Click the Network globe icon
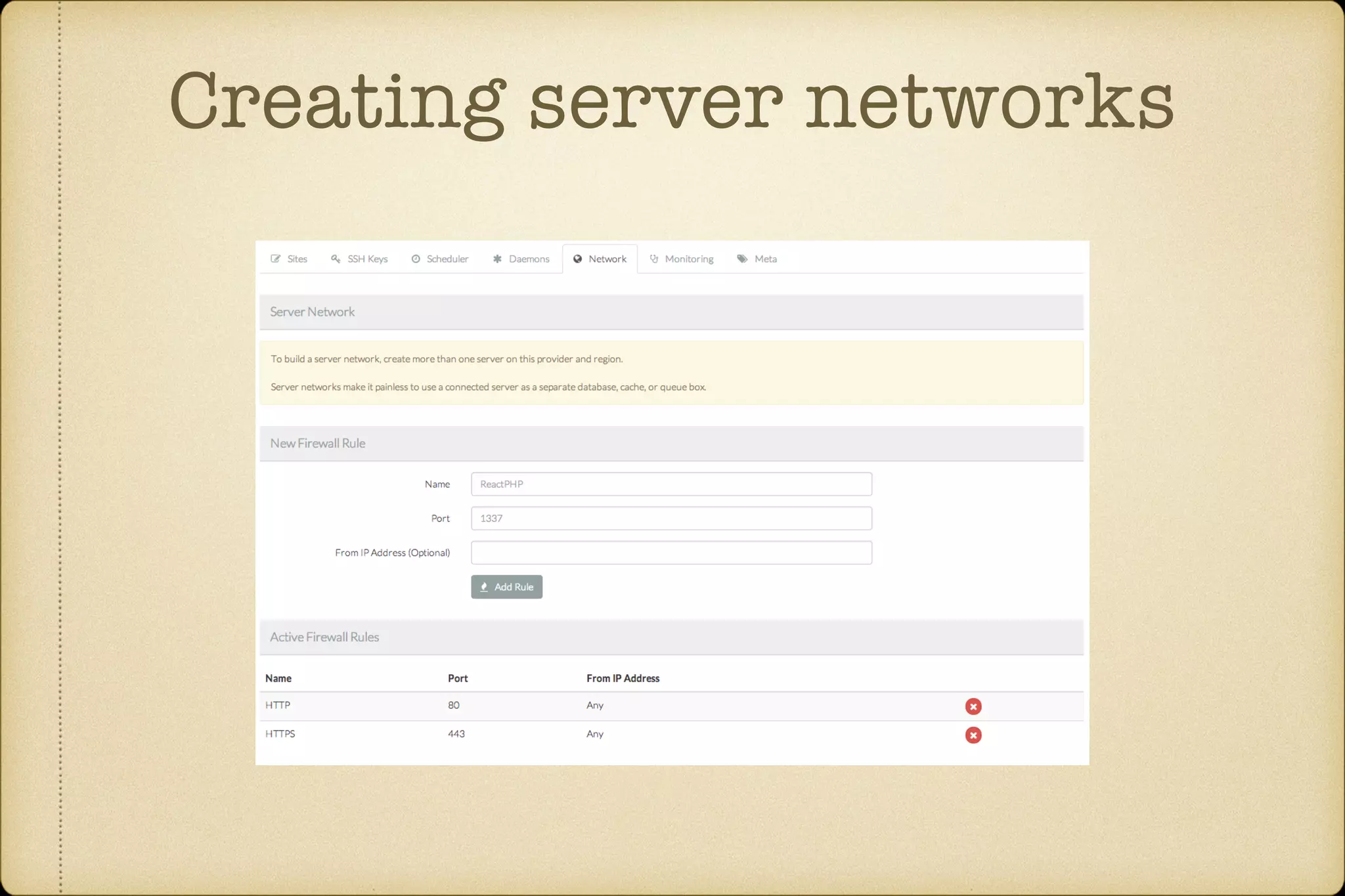The image size is (1345, 896). [578, 259]
